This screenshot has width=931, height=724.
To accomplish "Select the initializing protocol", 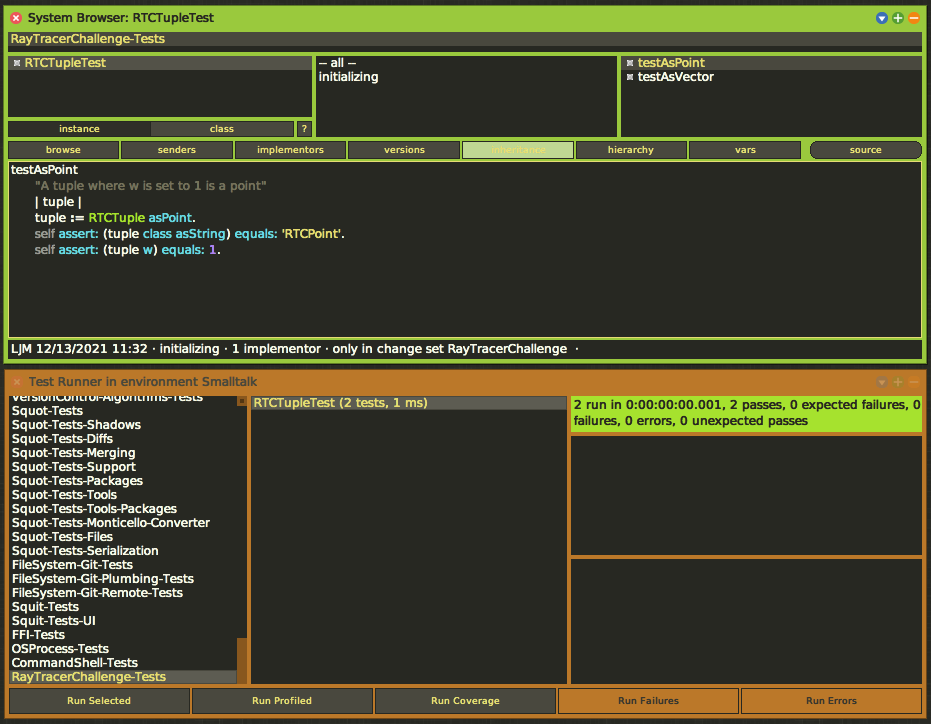I will point(466,77).
